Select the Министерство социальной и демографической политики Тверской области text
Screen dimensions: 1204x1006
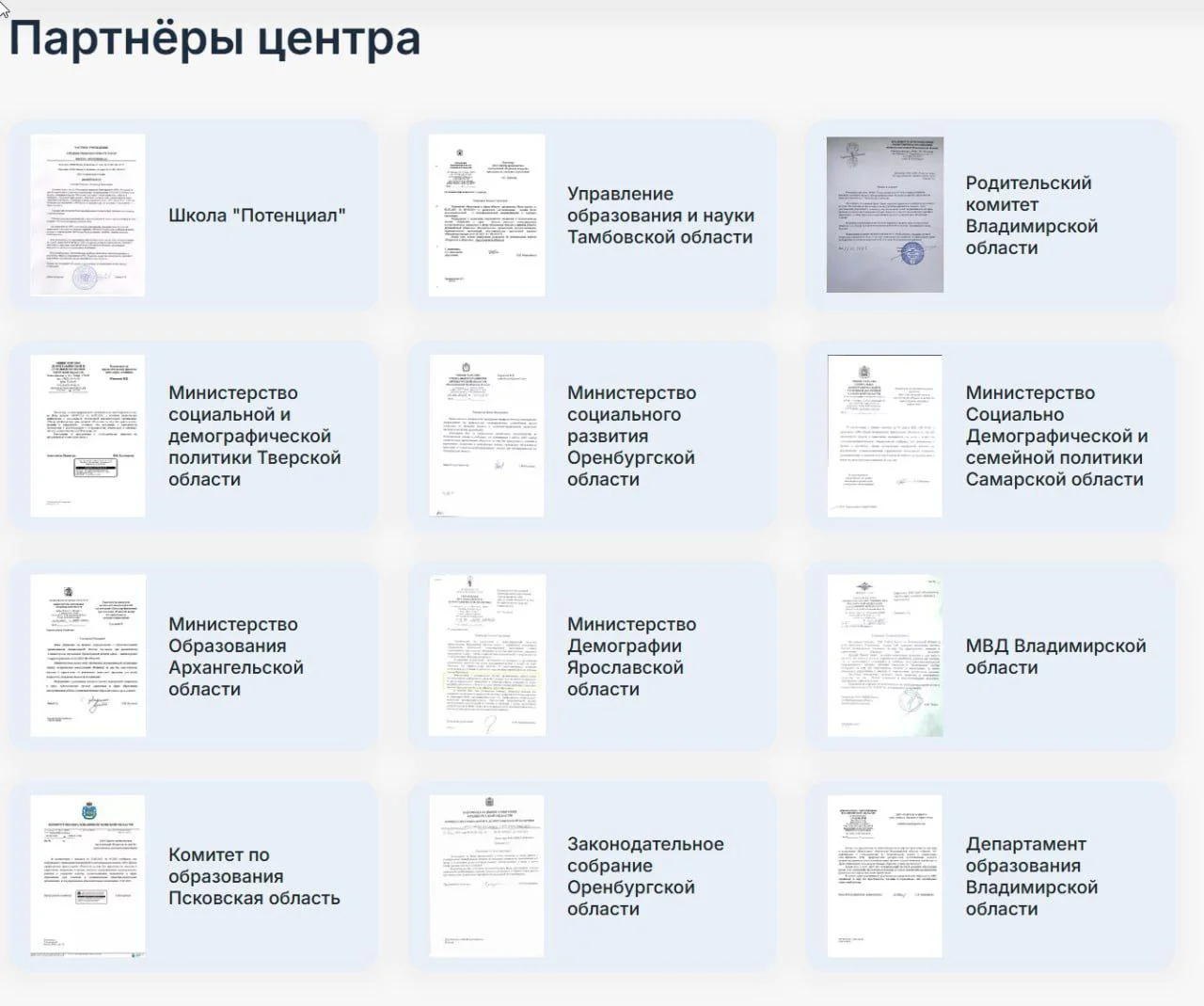pos(255,436)
